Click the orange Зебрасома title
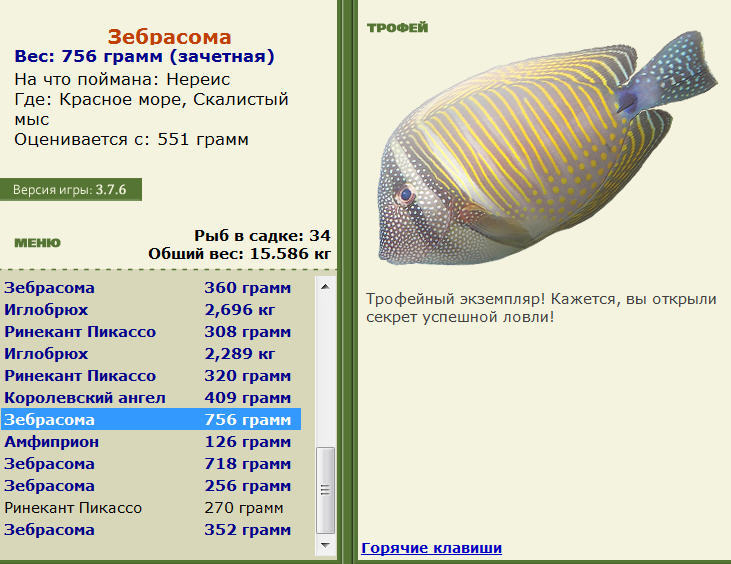This screenshot has width=731, height=564. pos(169,37)
